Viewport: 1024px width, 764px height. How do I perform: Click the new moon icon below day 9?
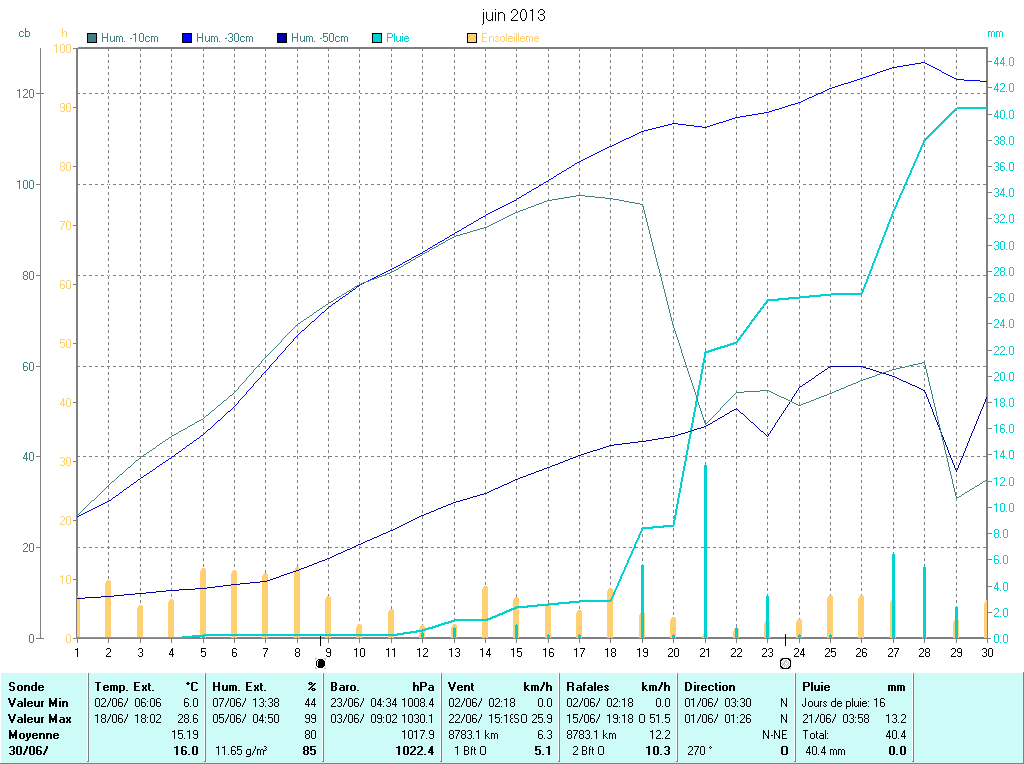[x=321, y=663]
